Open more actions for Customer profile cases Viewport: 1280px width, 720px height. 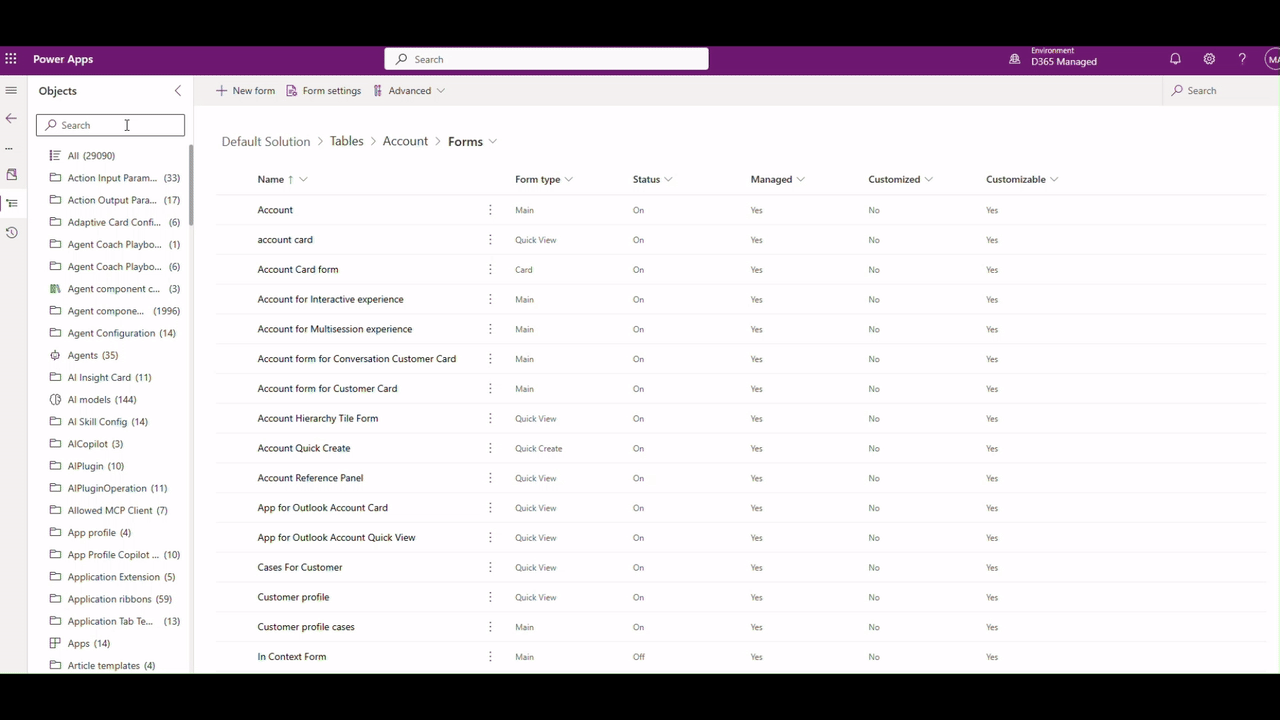tap(490, 627)
